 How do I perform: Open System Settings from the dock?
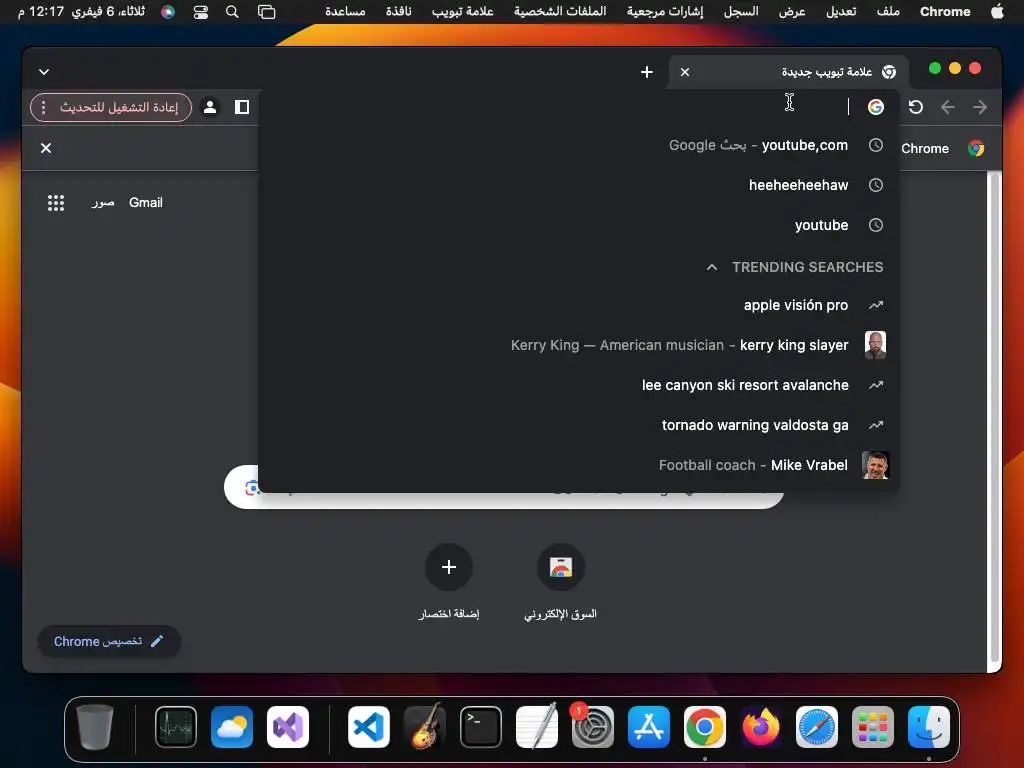(592, 727)
